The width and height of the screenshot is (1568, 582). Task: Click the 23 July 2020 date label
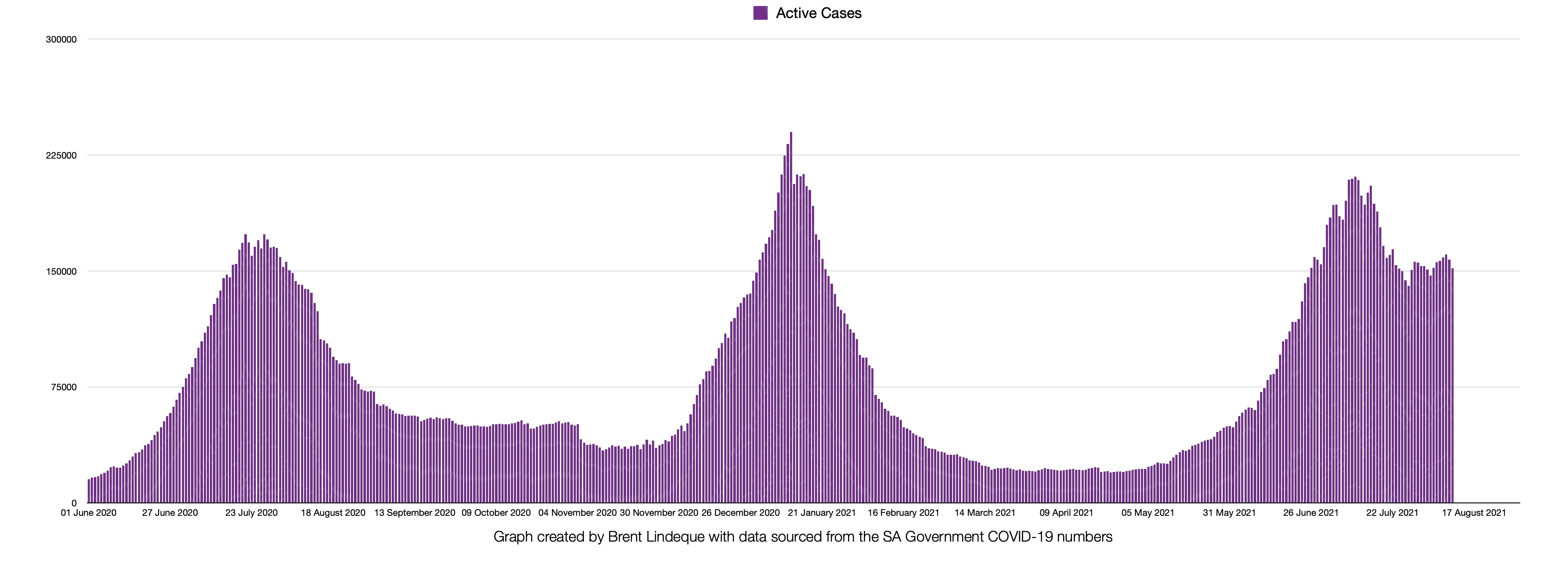(x=252, y=513)
